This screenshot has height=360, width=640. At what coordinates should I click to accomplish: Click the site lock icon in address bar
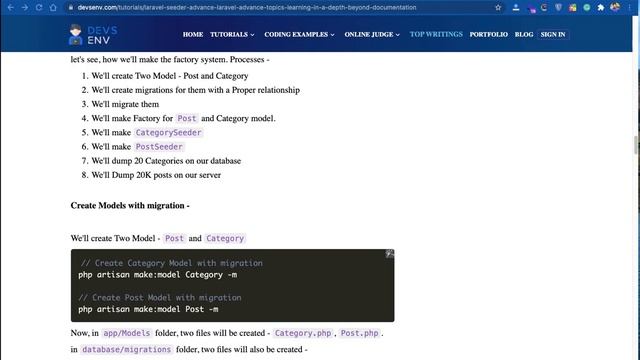point(71,7)
